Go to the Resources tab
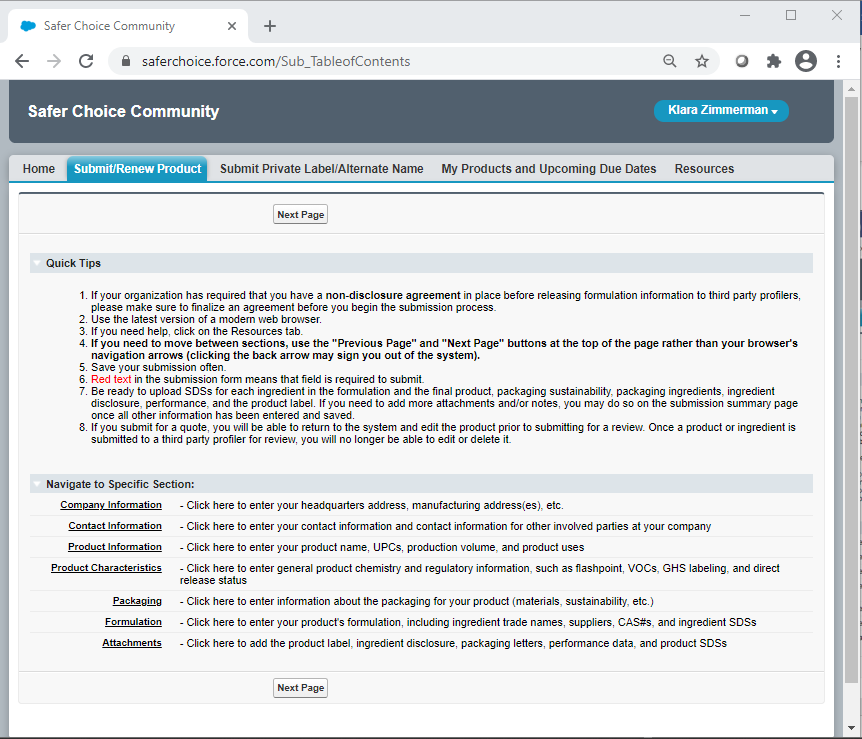Image resolution: width=862 pixels, height=739 pixels. coord(704,169)
